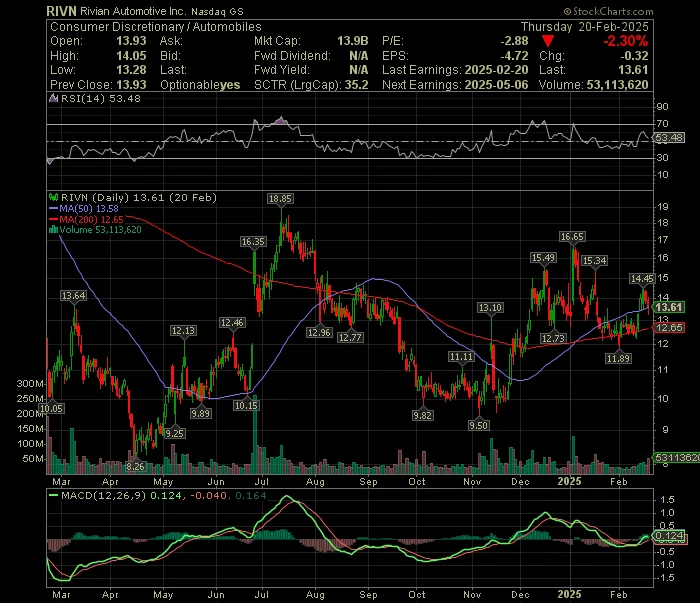Click the 18.85 peak price label
Image resolution: width=700 pixels, height=603 pixels.
[280, 199]
